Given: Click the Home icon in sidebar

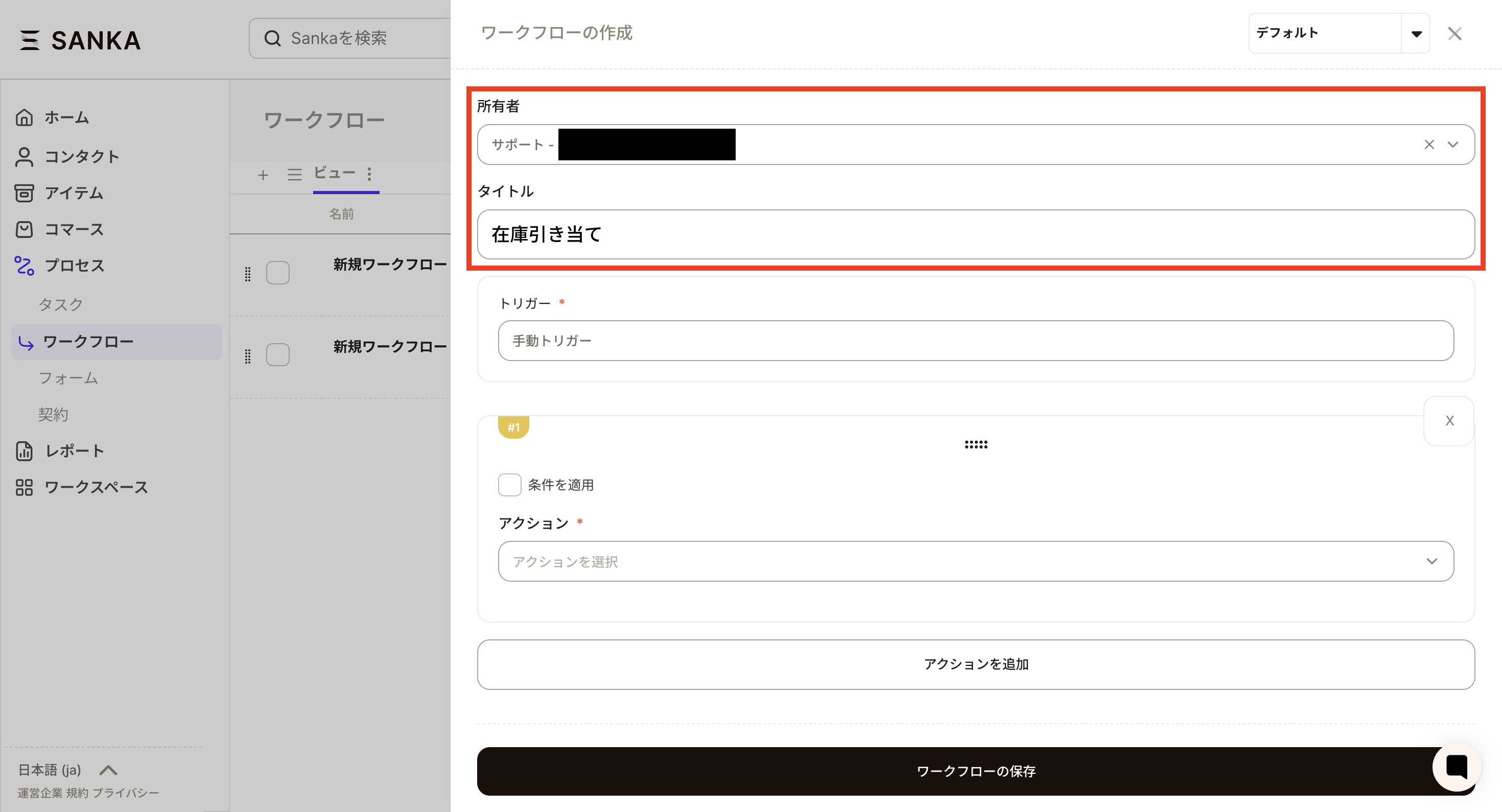Looking at the screenshot, I should tap(24, 117).
